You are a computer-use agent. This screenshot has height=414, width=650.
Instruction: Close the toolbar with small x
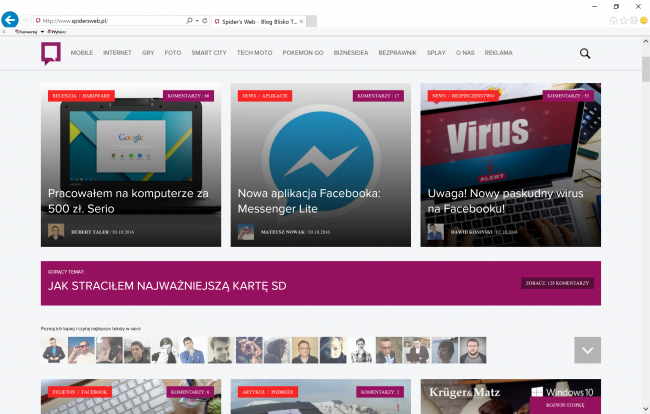pyautogui.click(x=4, y=31)
